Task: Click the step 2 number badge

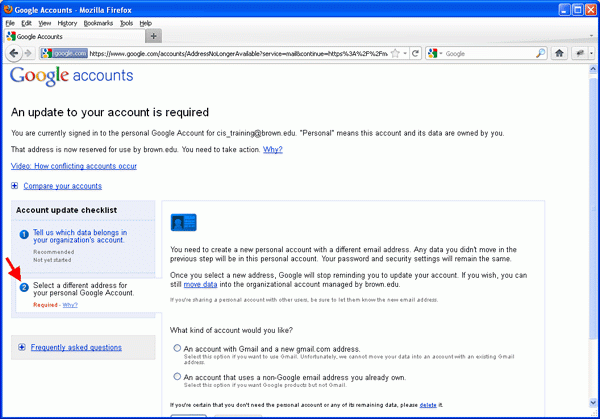Action: pos(24,287)
